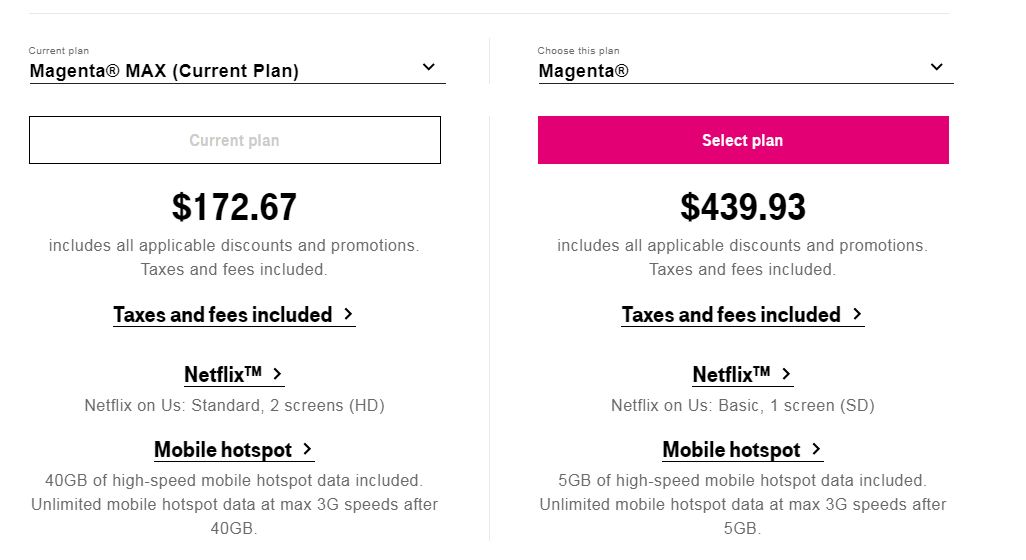Screen dimensions: 1026x560
Task: Click the down chevron of Magenta MAX current plan selector
Action: 429,67
